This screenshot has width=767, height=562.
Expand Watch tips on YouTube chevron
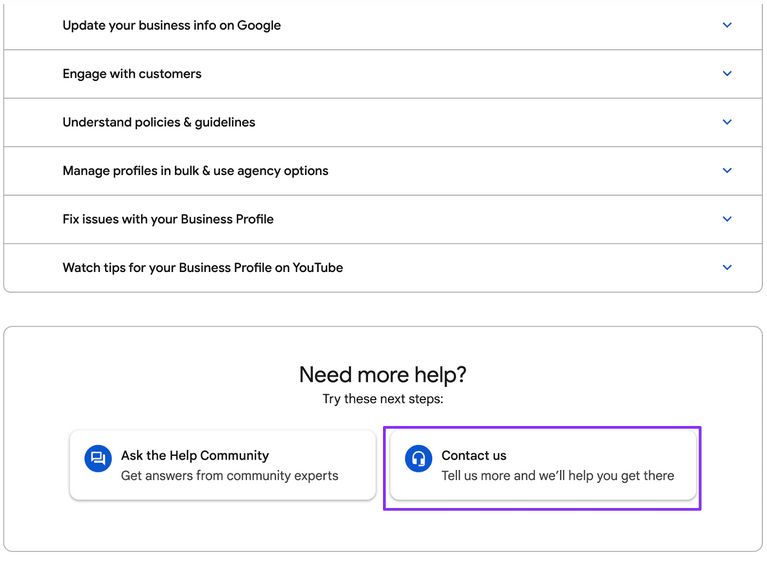[x=727, y=267]
